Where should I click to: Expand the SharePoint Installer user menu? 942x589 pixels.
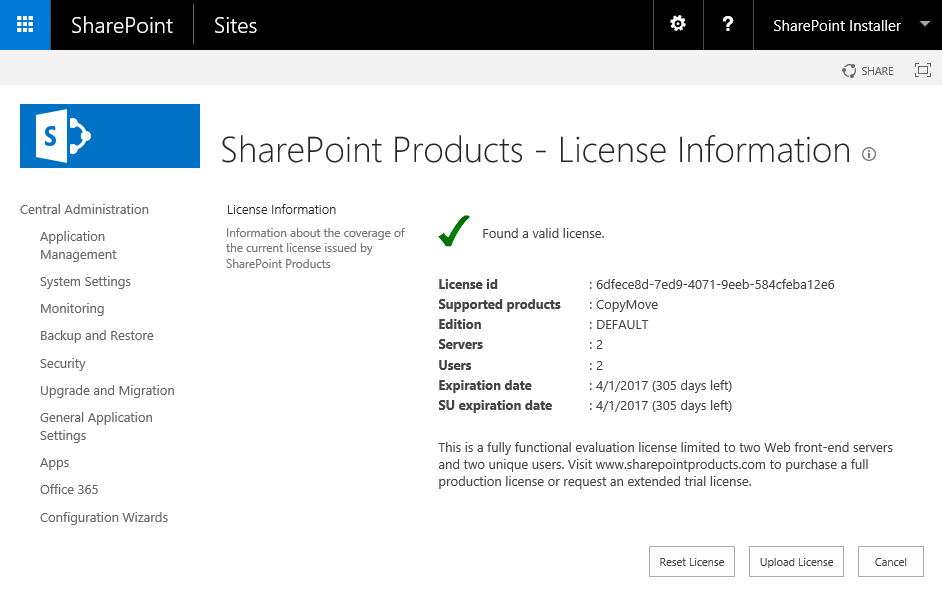tap(847, 24)
